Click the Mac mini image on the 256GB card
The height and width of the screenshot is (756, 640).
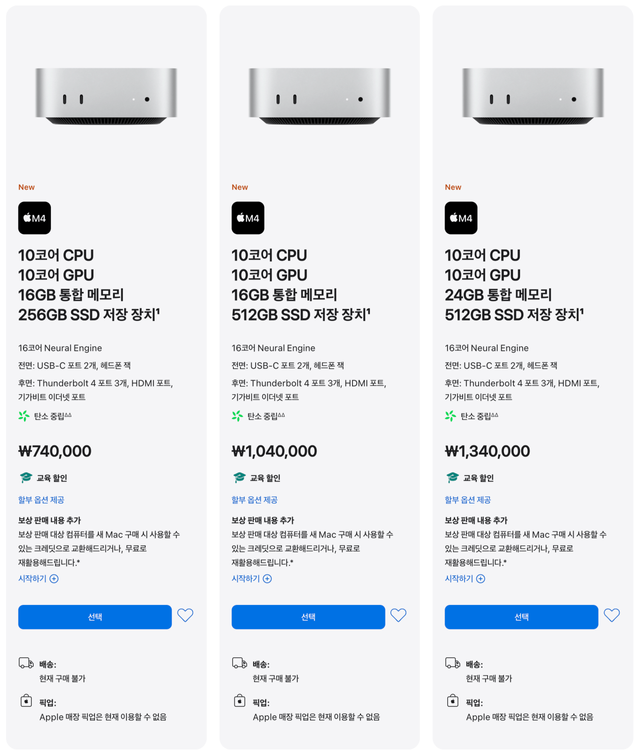[x=106, y=96]
